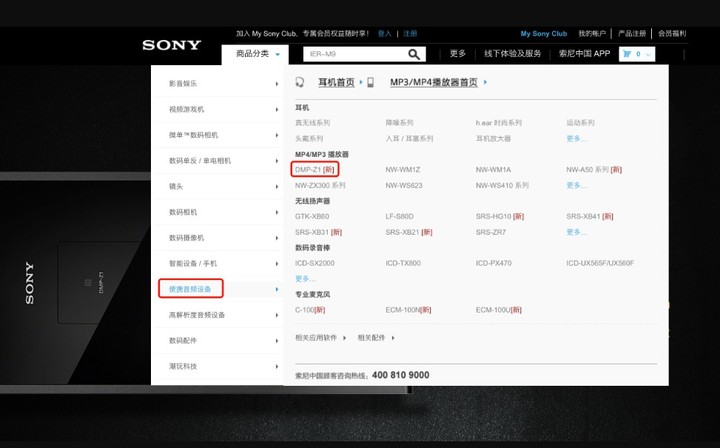720x448 pixels.
Task: Expand the cart dropdown arrow
Action: (x=648, y=54)
